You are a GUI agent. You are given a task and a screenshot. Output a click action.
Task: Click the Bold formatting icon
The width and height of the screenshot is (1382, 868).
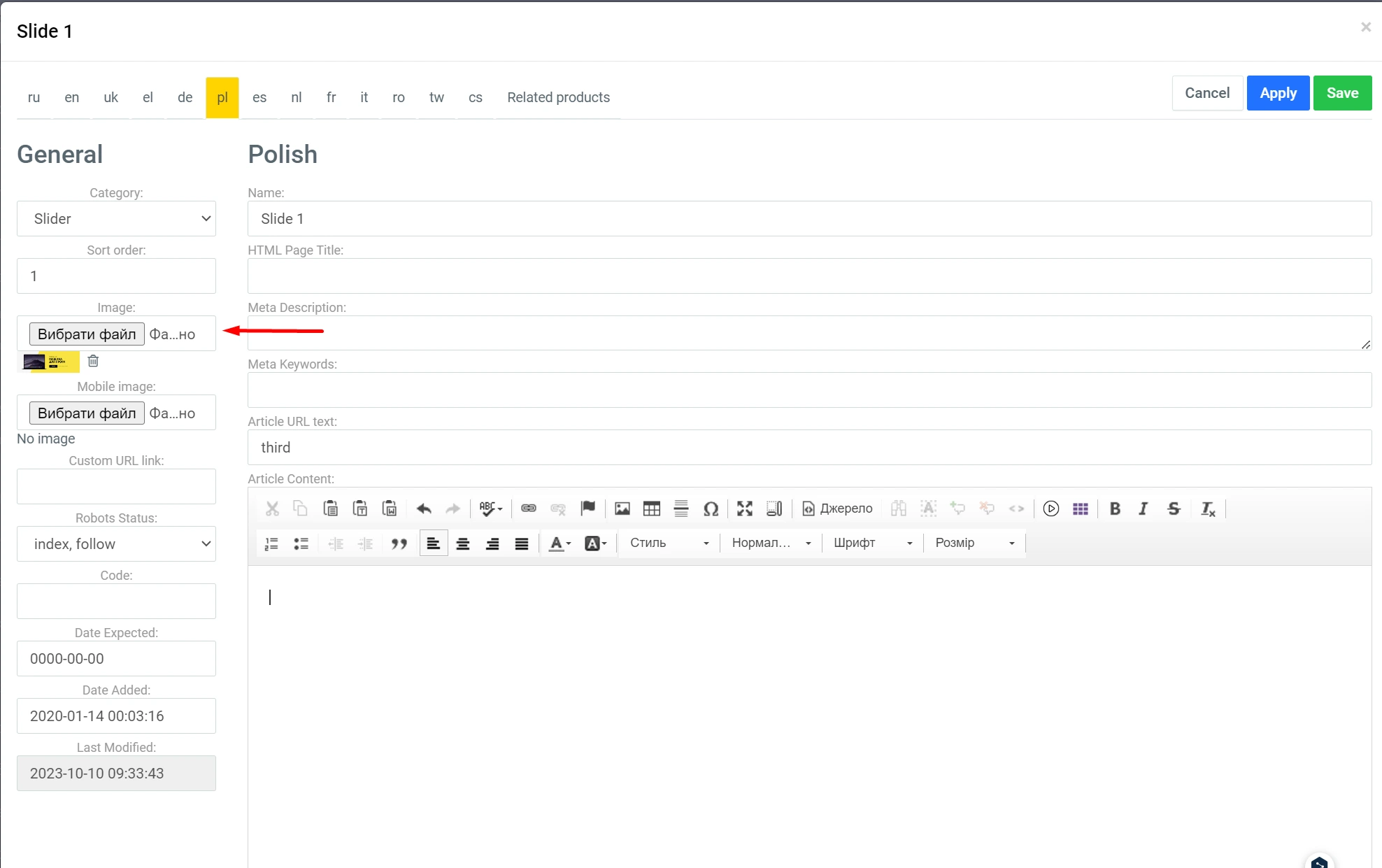(1115, 508)
